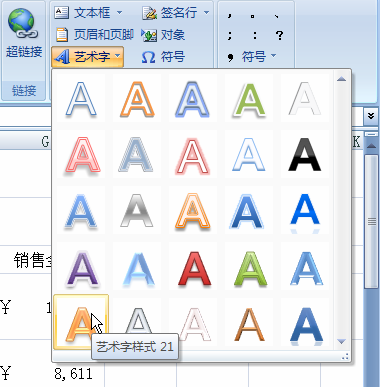380x387 pixels.
Task: Click the split box above the scrollbar
Action: click(371, 134)
